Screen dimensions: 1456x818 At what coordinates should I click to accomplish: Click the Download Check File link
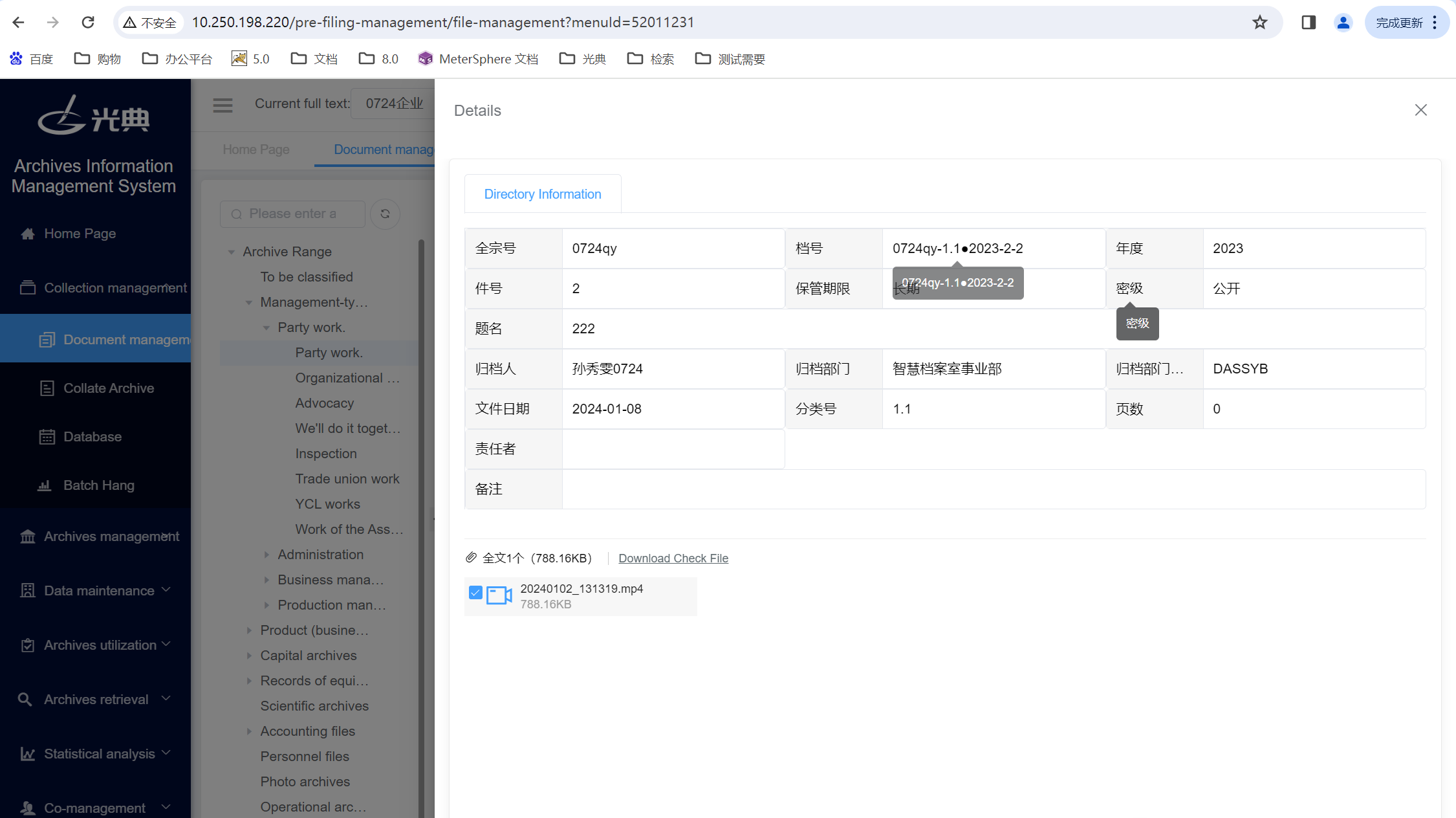click(673, 558)
